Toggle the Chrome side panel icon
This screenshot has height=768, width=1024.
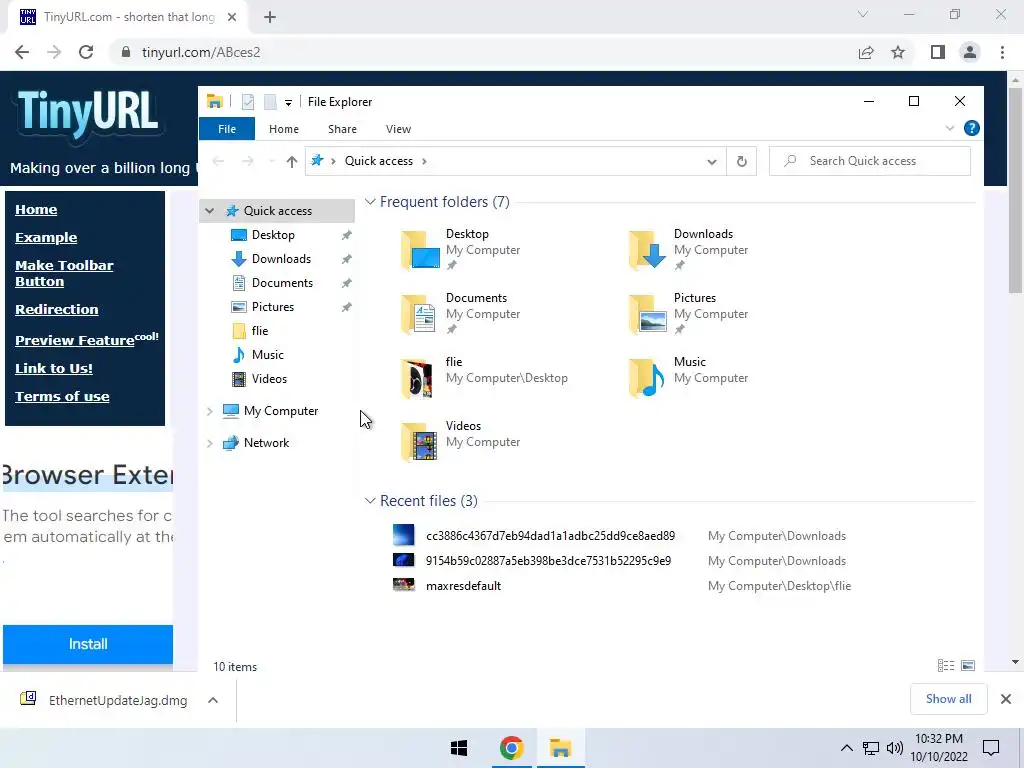tap(938, 52)
